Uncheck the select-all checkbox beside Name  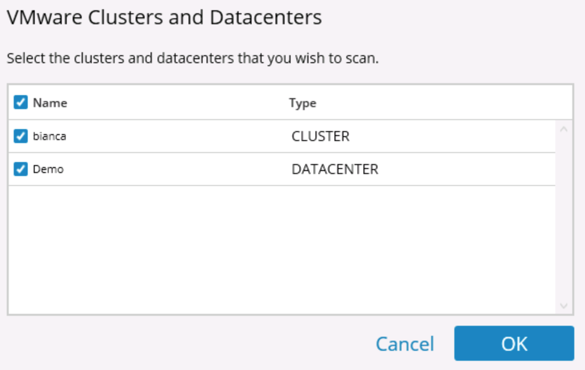21,102
